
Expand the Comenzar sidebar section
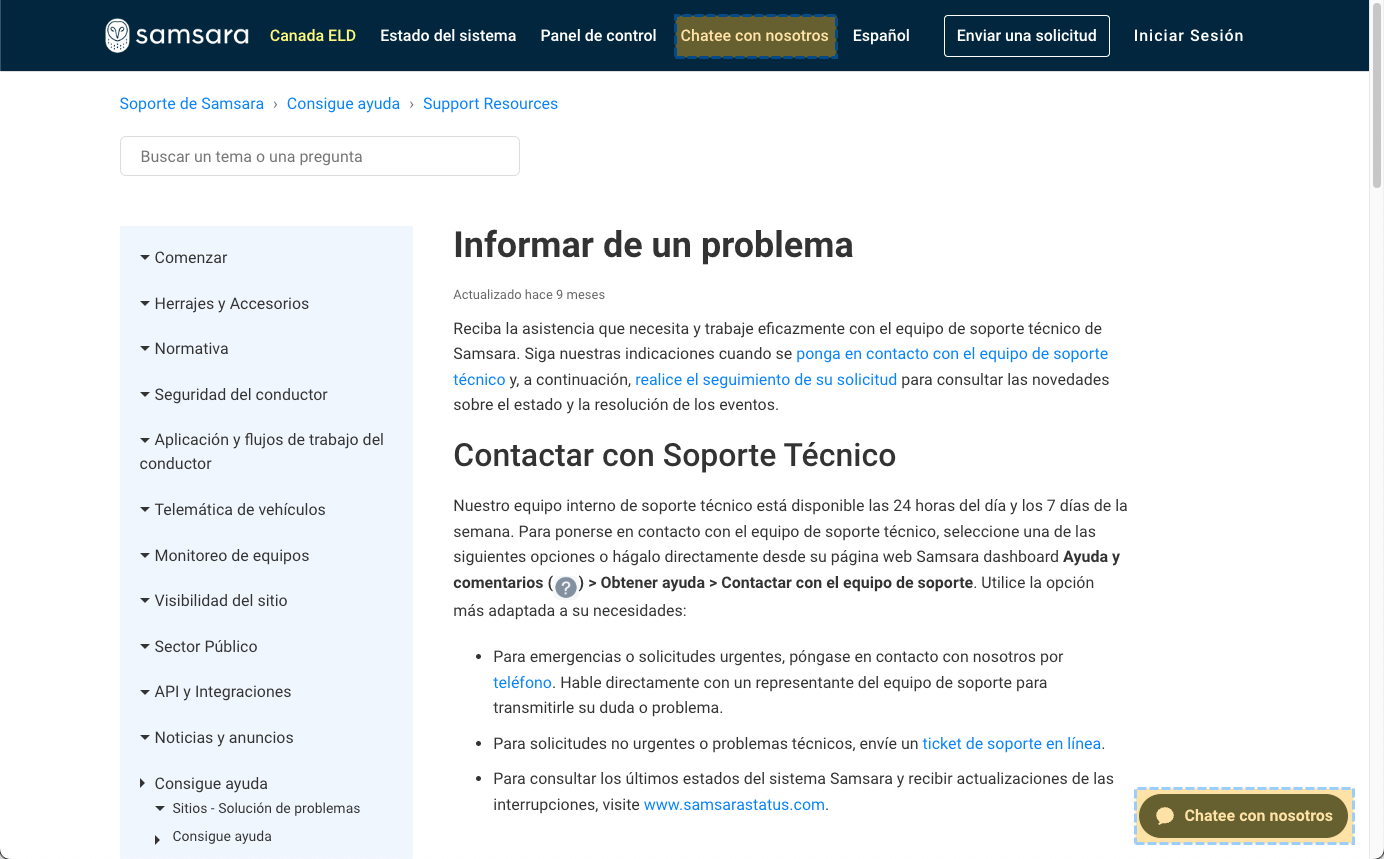click(183, 257)
